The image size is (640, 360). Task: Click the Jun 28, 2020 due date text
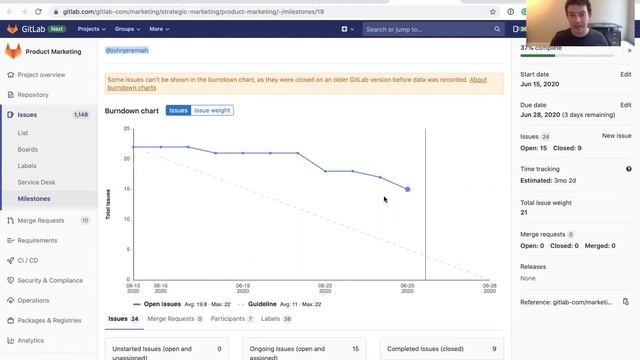[x=540, y=115]
